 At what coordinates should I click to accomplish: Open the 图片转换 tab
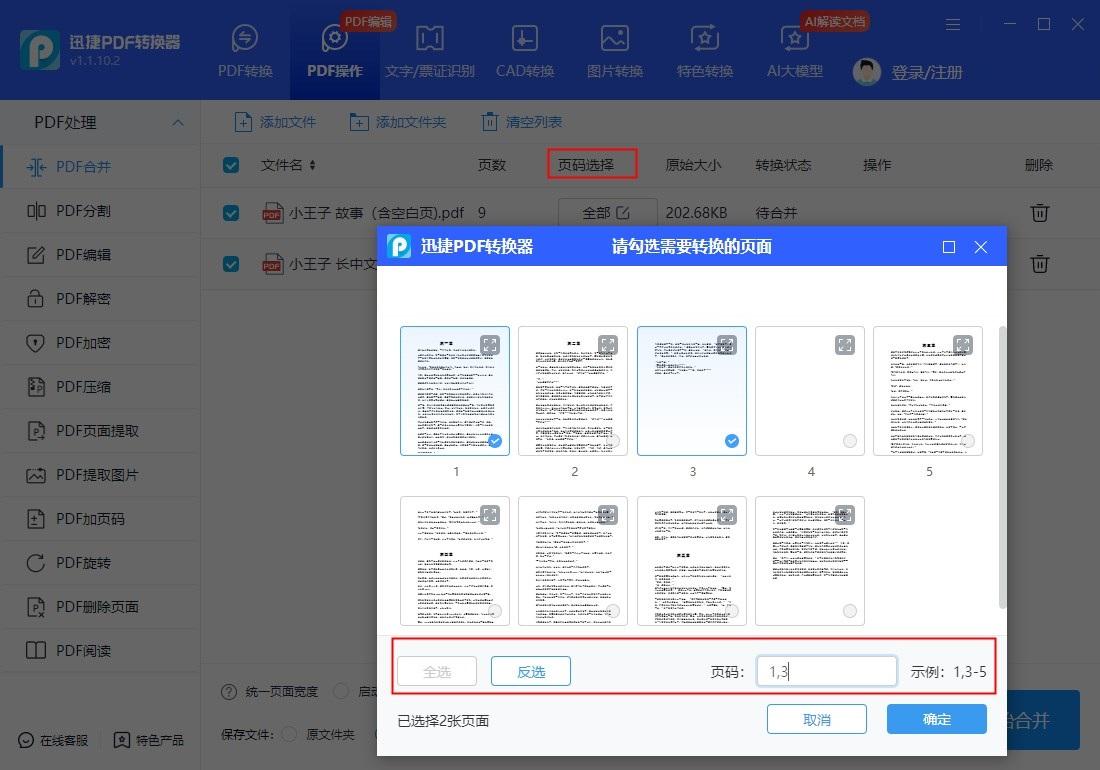(615, 50)
